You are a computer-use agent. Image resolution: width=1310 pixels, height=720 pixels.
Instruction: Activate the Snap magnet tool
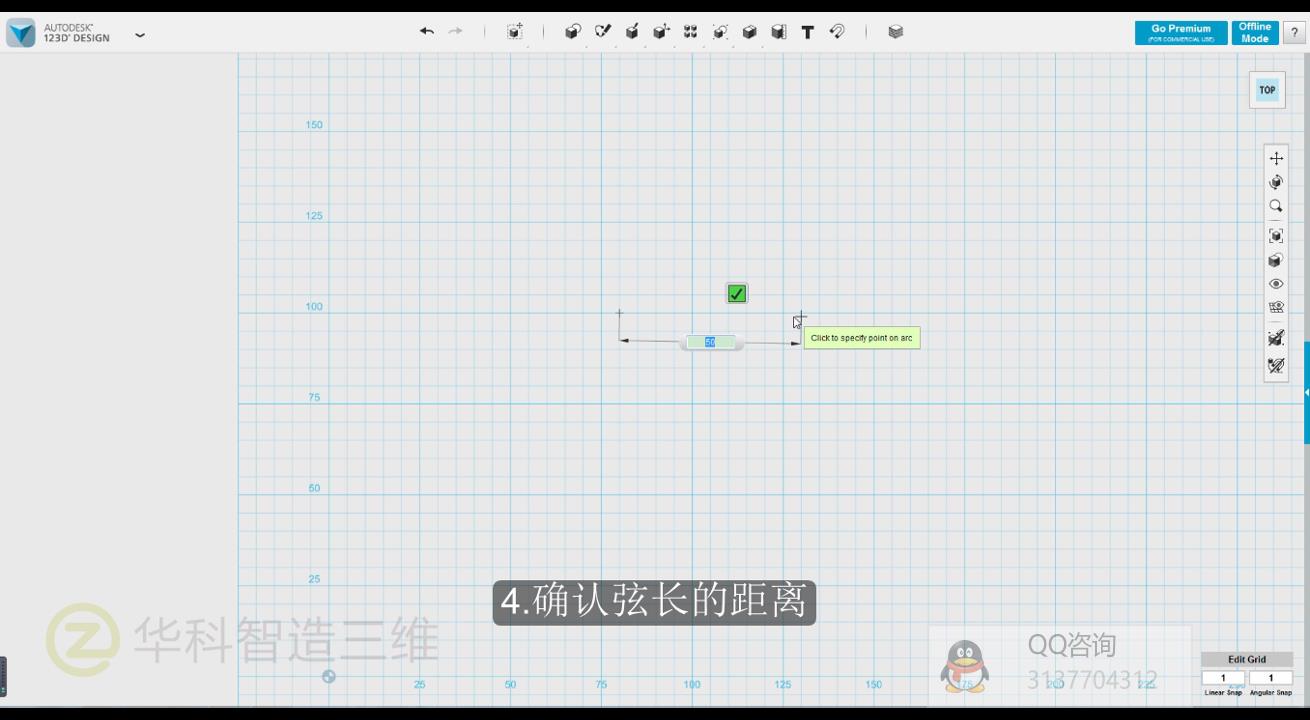coord(837,32)
